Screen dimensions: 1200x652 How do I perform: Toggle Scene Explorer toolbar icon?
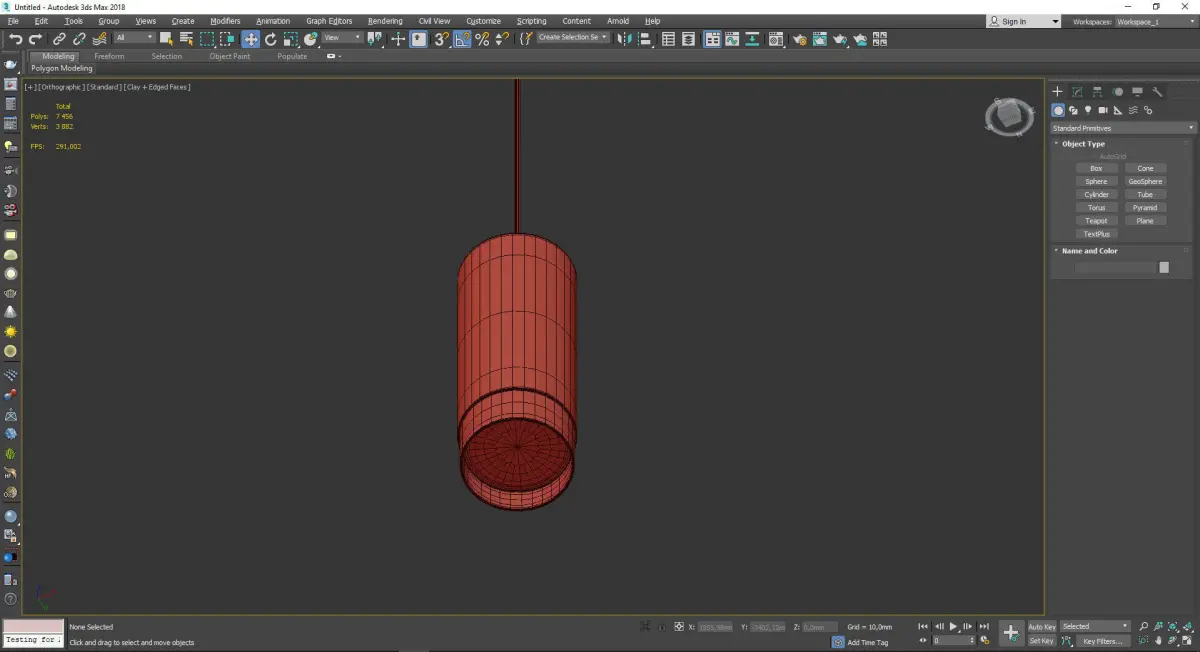(668, 39)
